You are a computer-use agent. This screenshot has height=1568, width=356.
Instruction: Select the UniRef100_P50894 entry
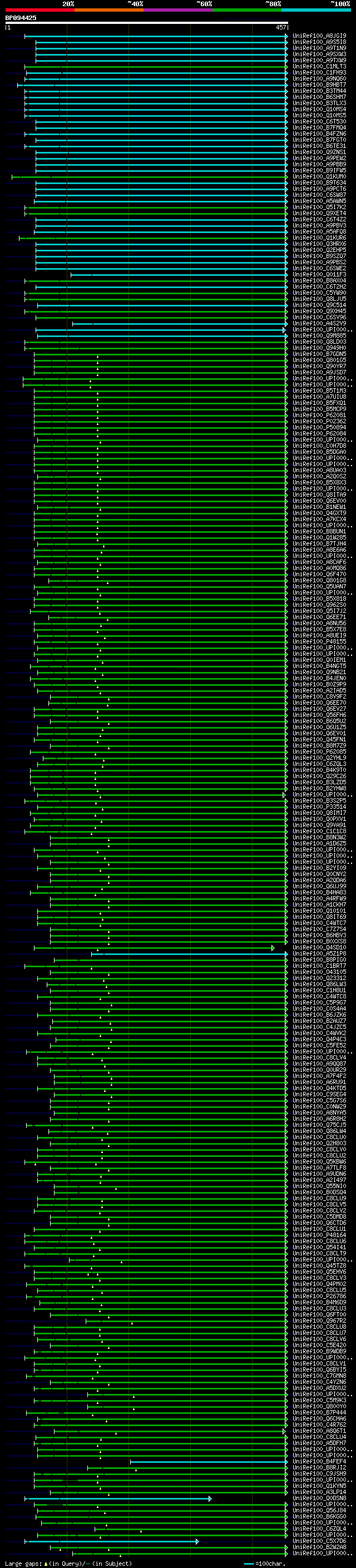point(319,427)
